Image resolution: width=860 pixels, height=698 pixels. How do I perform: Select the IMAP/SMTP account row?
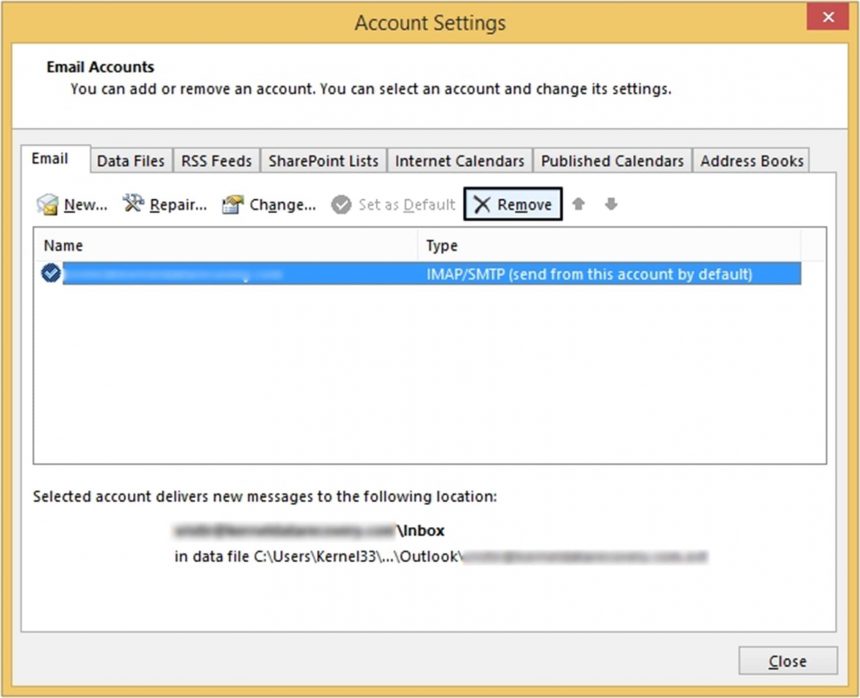pos(400,272)
